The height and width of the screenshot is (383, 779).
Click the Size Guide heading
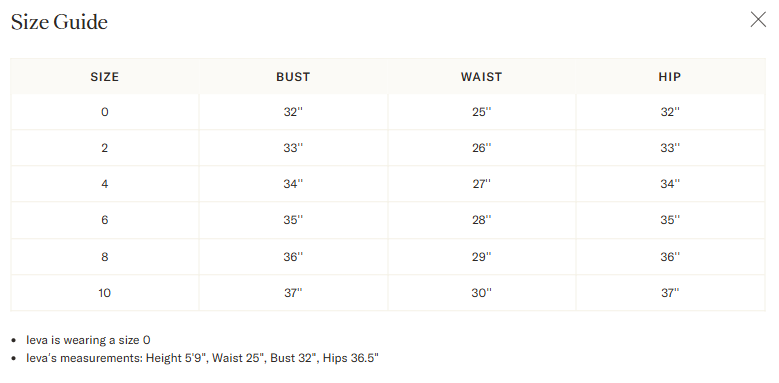coord(59,22)
